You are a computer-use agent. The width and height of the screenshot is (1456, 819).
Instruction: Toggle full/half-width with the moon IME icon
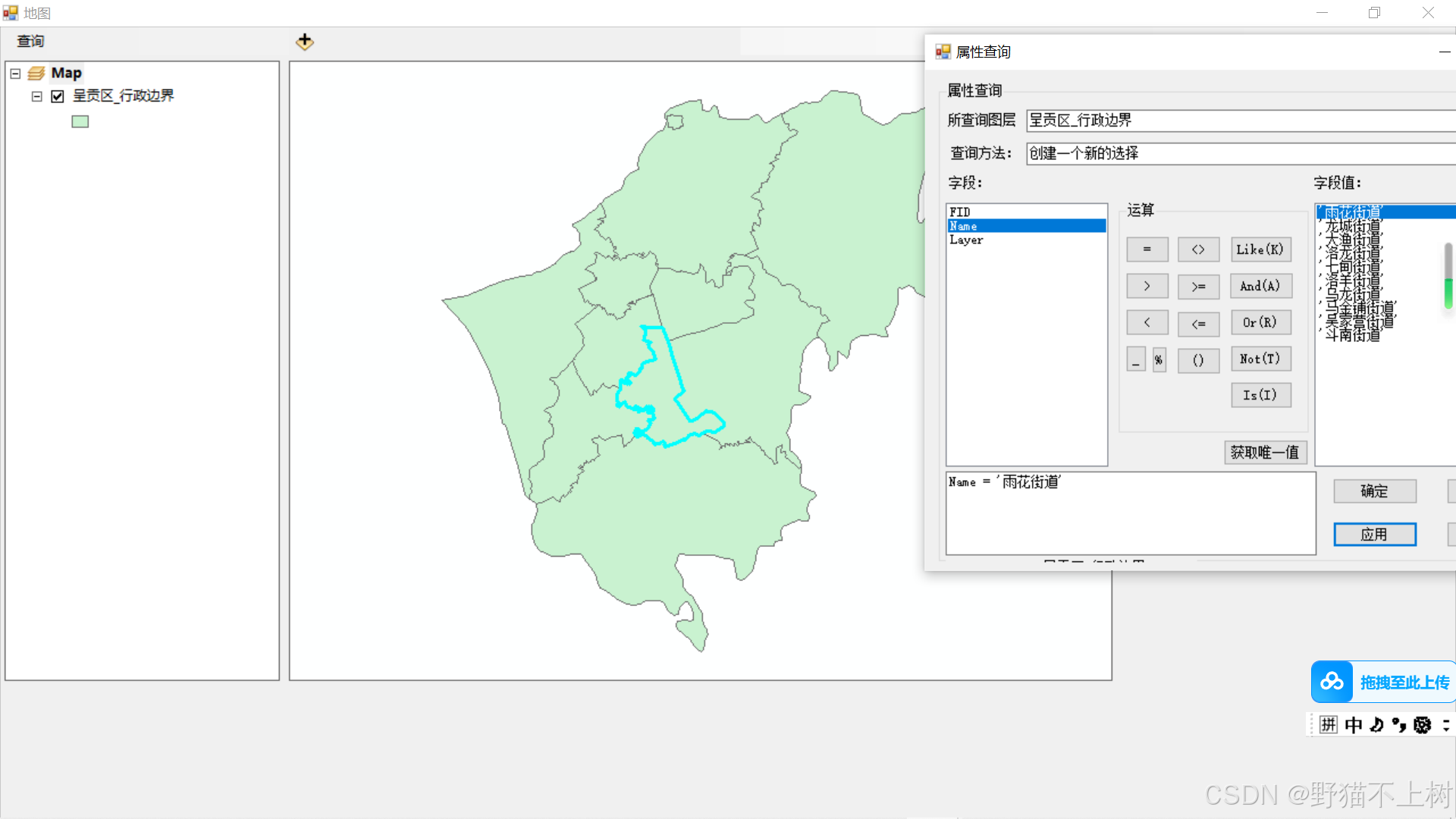click(x=1376, y=725)
